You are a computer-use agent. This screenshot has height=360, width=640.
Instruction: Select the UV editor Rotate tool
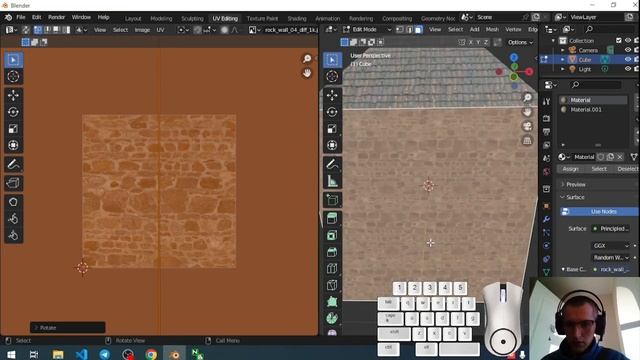13,112
